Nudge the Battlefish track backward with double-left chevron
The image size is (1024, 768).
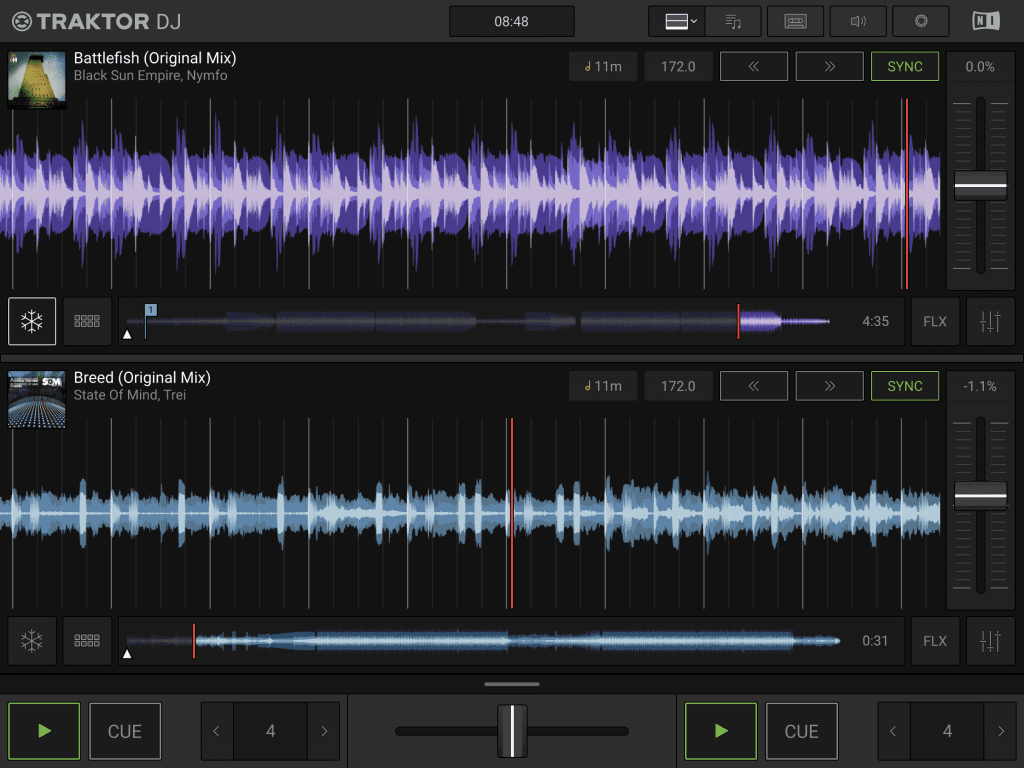click(x=753, y=66)
